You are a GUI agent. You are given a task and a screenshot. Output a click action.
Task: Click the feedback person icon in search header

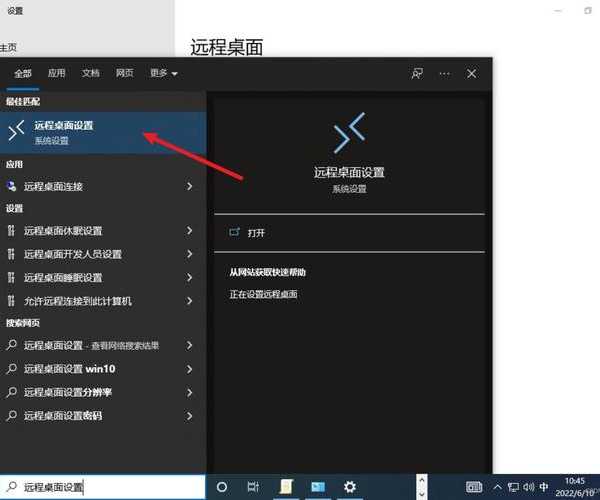coord(417,73)
